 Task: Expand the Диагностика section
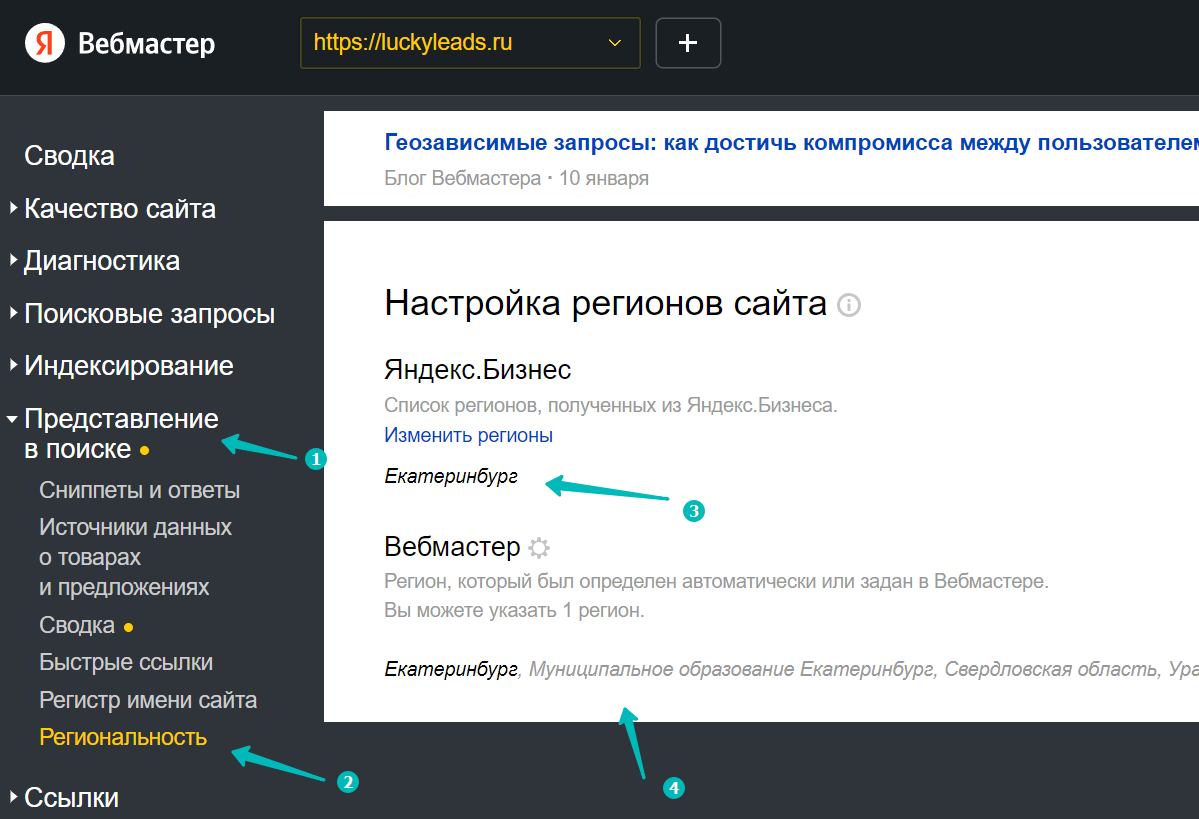click(101, 261)
